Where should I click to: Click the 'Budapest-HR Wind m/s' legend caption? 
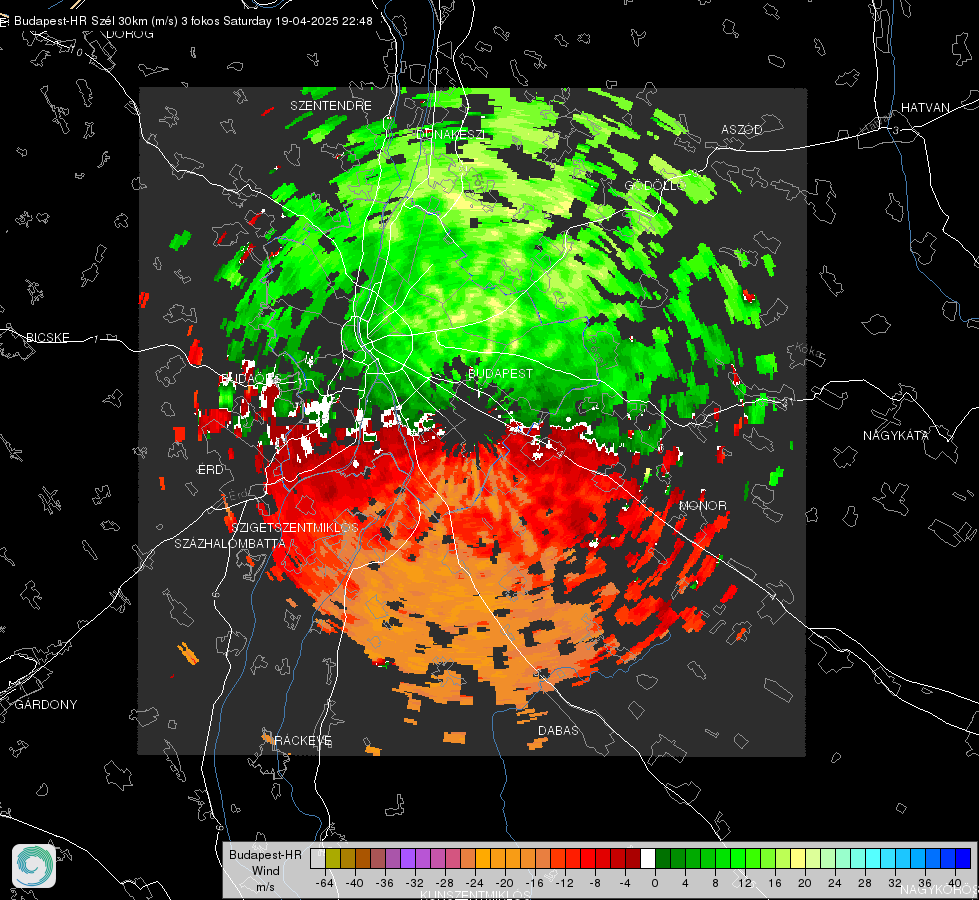coord(265,871)
